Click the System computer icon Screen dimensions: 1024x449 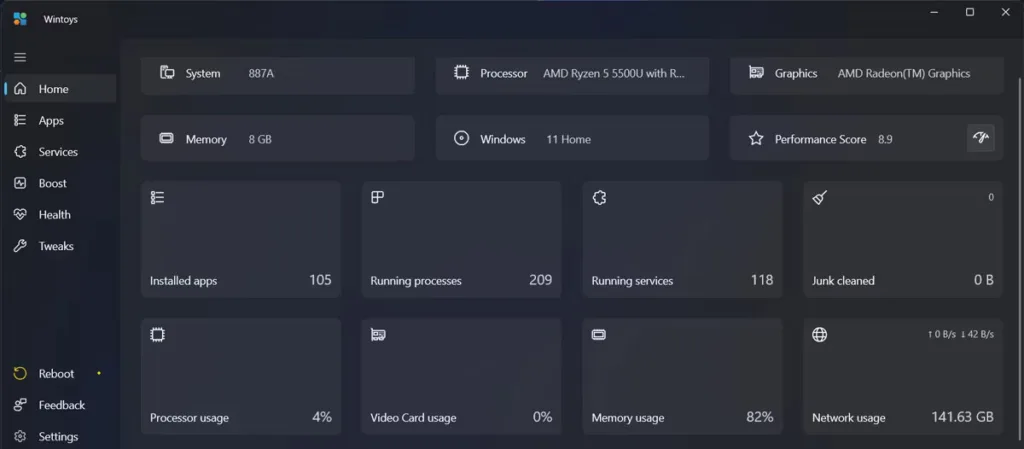point(167,72)
